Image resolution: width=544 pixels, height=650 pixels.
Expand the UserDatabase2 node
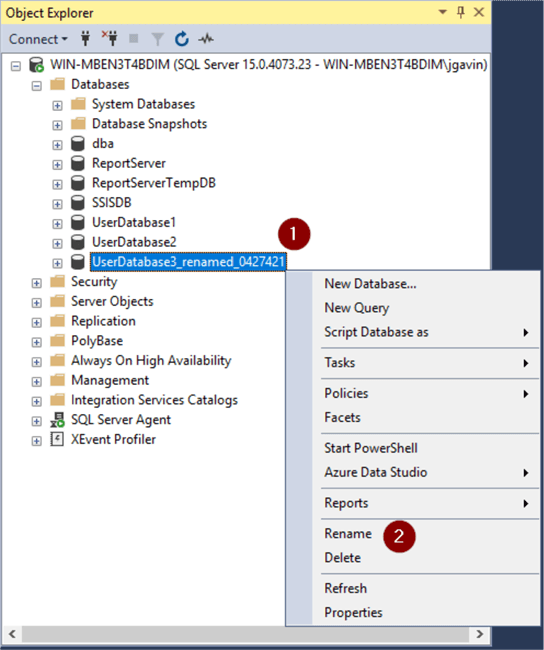[57, 244]
